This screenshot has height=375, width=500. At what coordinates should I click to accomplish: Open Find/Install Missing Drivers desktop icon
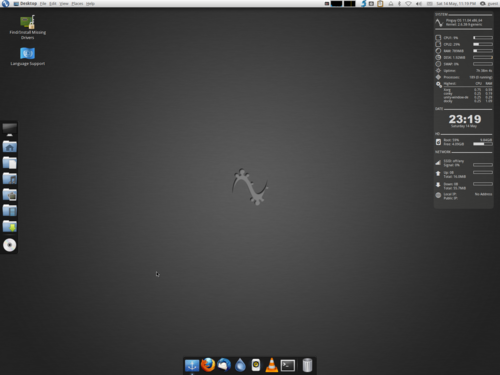pos(28,27)
